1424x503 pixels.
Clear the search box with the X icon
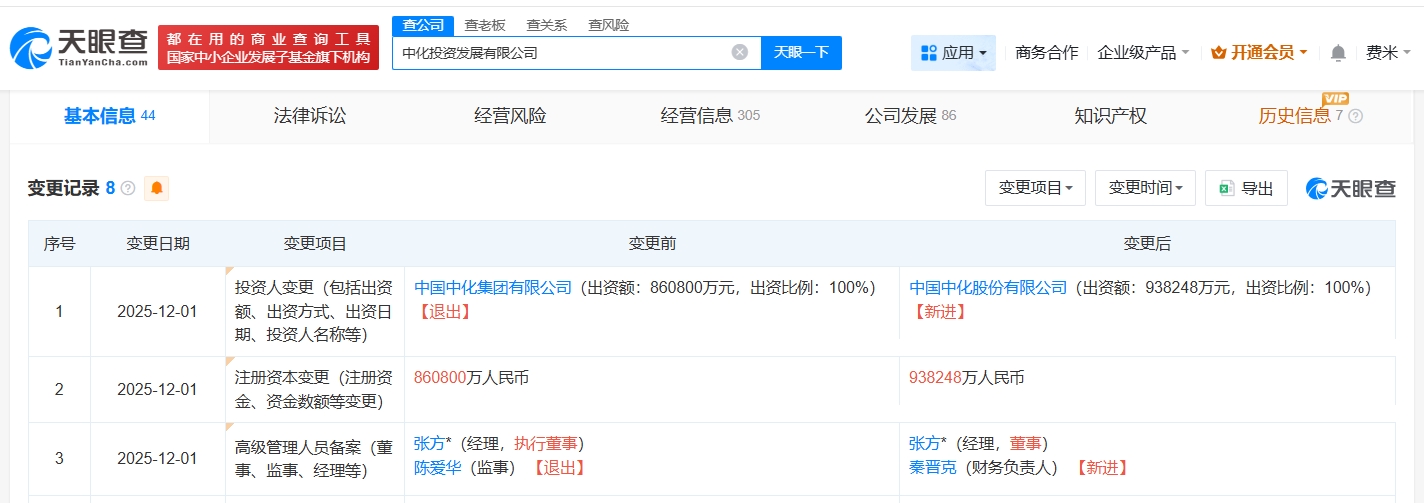pyautogui.click(x=739, y=53)
